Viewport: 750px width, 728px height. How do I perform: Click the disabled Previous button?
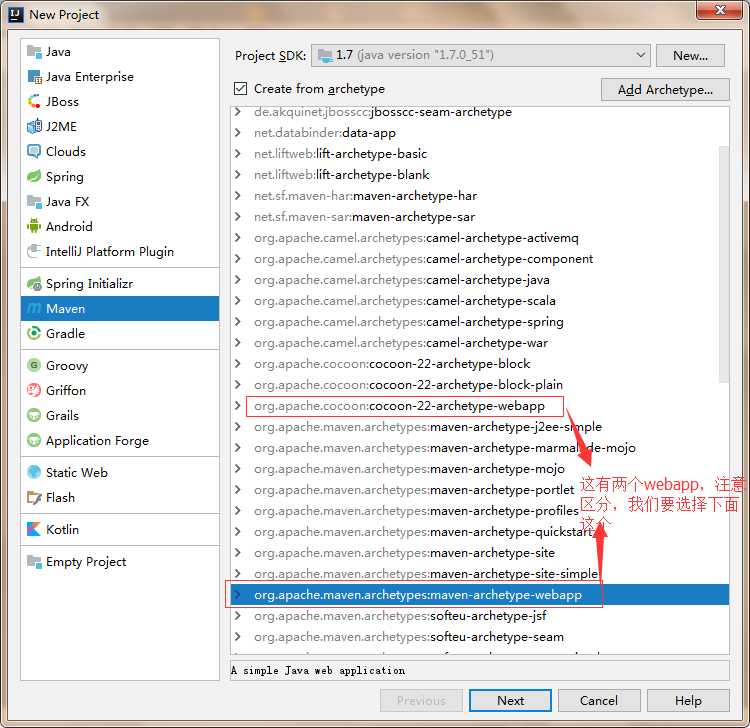[421, 701]
